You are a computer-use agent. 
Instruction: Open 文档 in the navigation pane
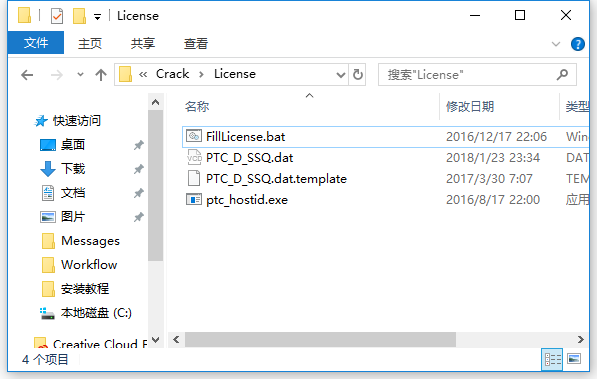[72, 193]
